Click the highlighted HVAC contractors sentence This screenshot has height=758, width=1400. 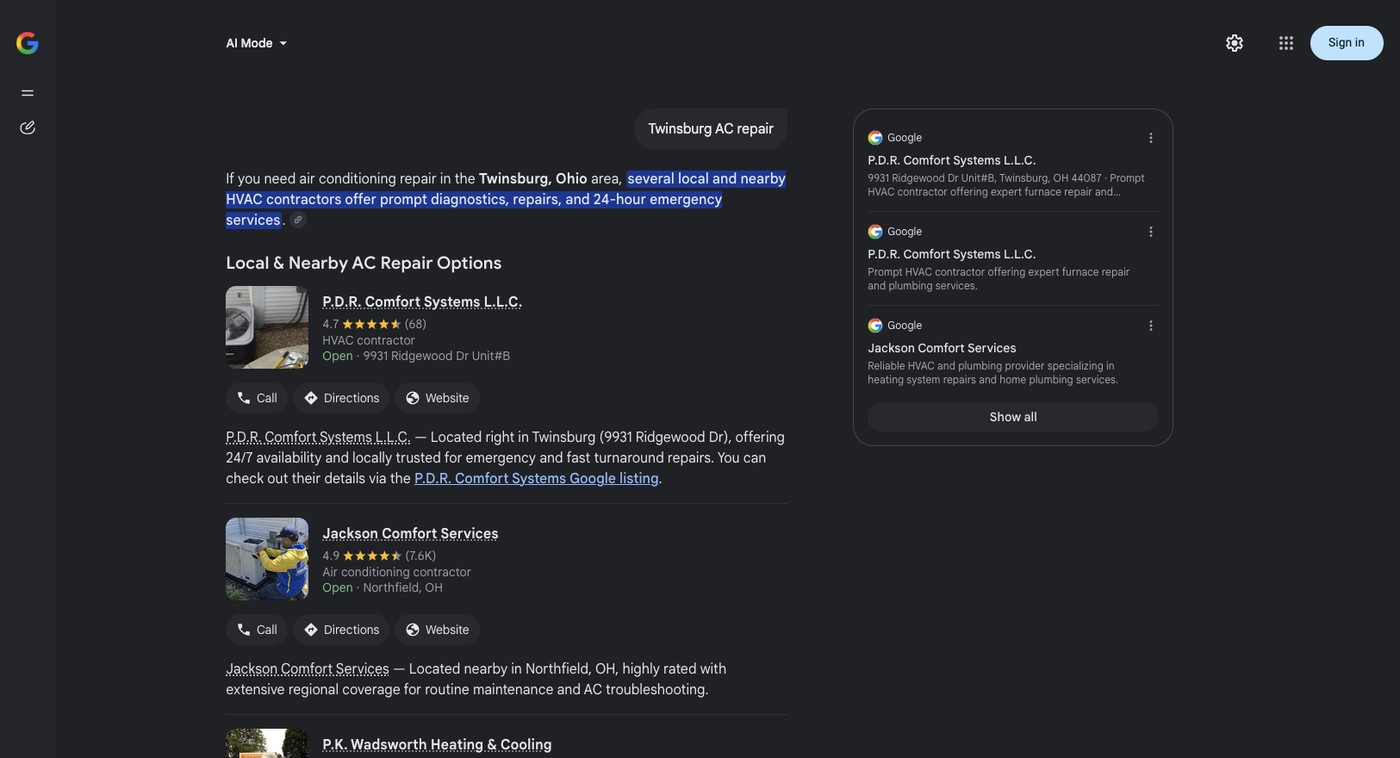[506, 199]
